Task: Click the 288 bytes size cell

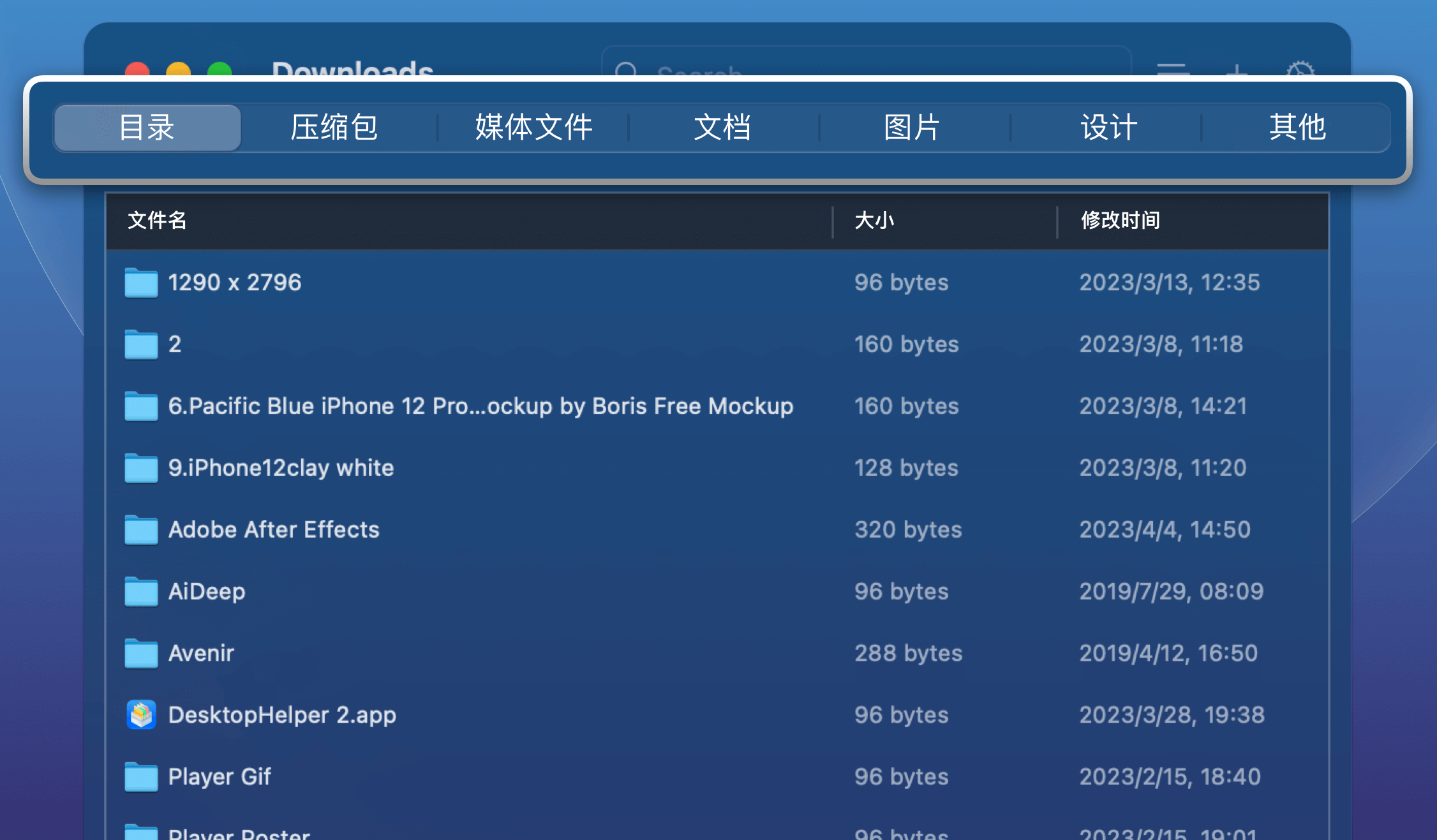Action: tap(908, 653)
